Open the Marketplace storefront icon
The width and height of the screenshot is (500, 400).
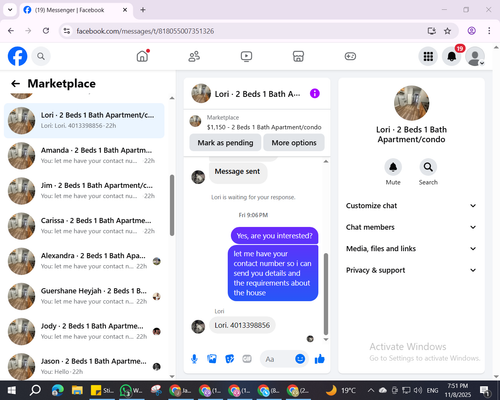298,56
